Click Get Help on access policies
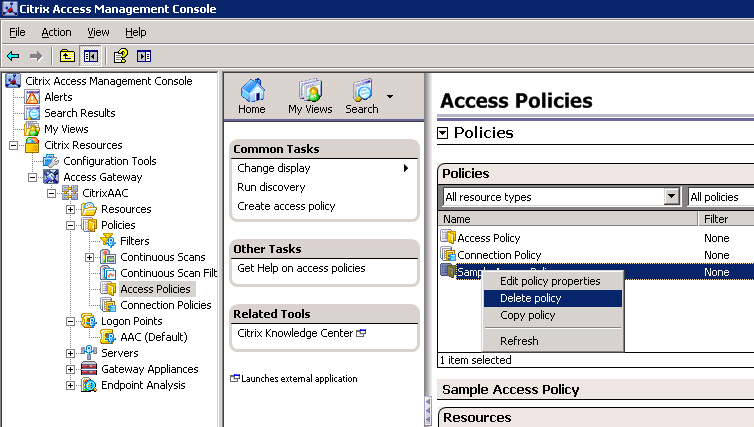Screen dimensions: 754x427 click(x=301, y=268)
